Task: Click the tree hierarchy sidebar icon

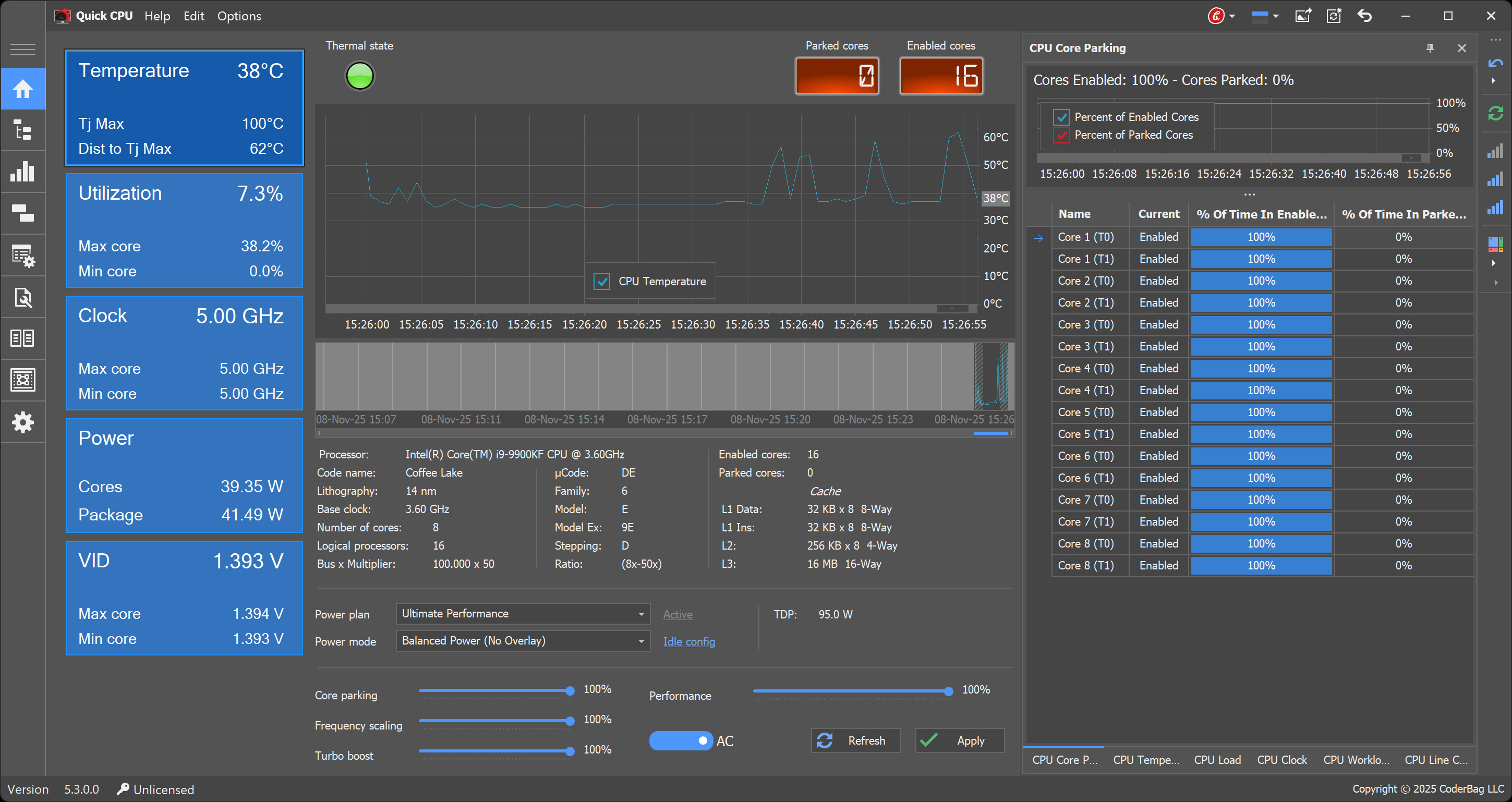Action: [x=23, y=130]
